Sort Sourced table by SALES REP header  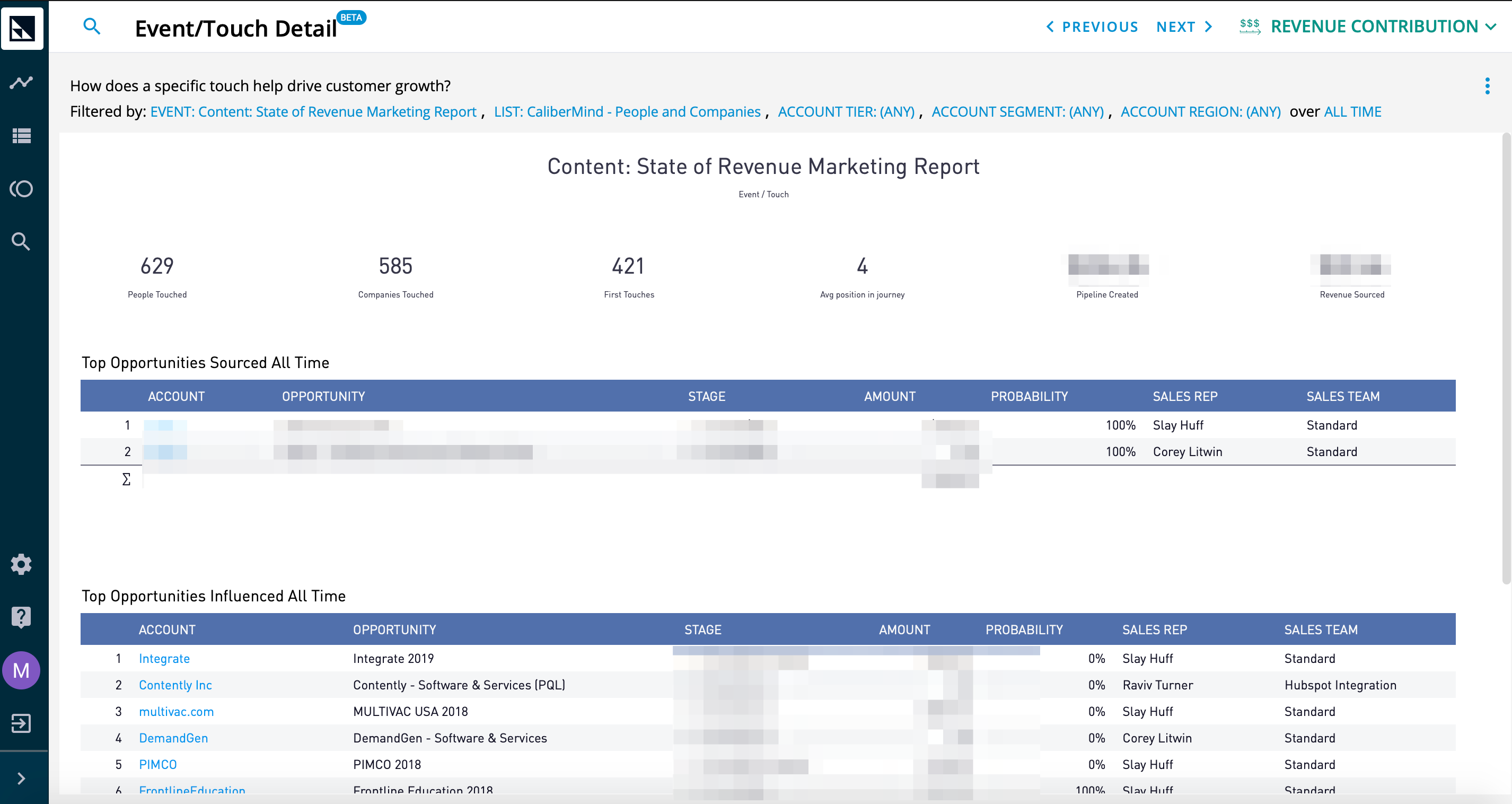point(1185,396)
